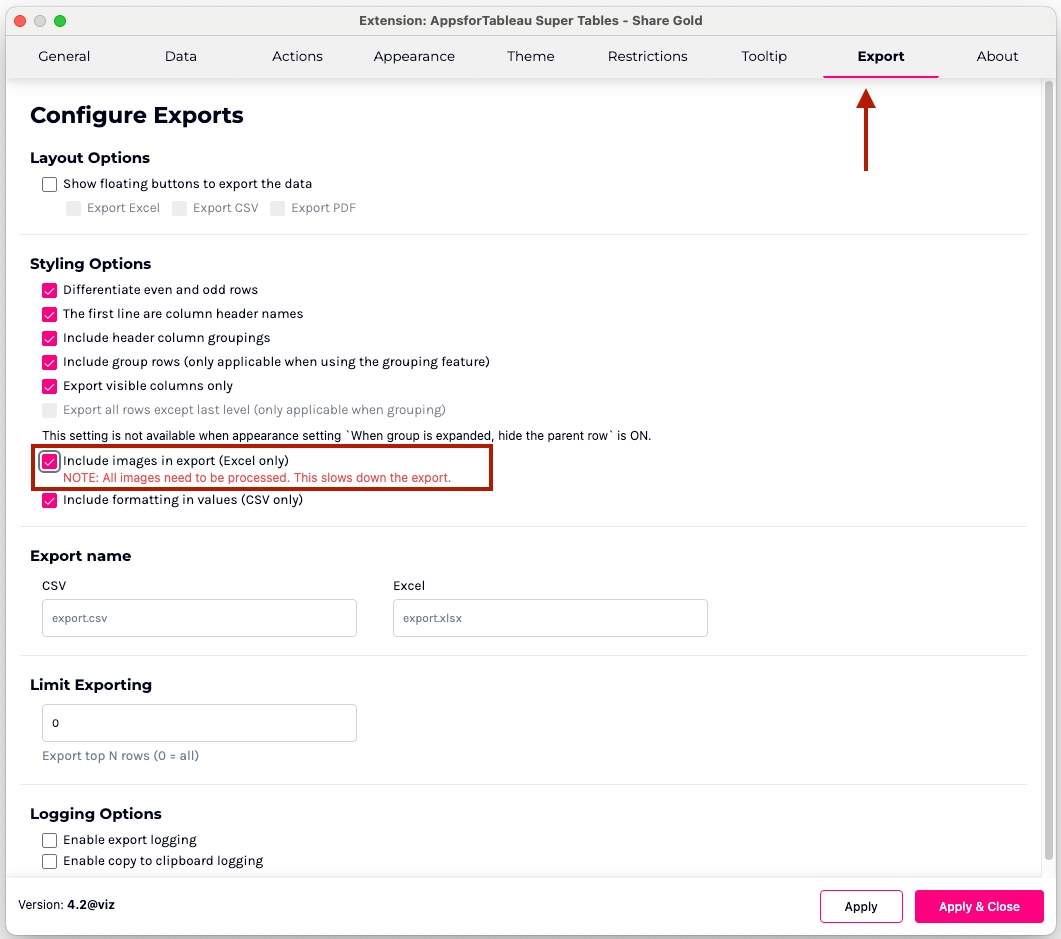
Task: Check Enable copy to clipboard logging
Action: click(x=50, y=861)
